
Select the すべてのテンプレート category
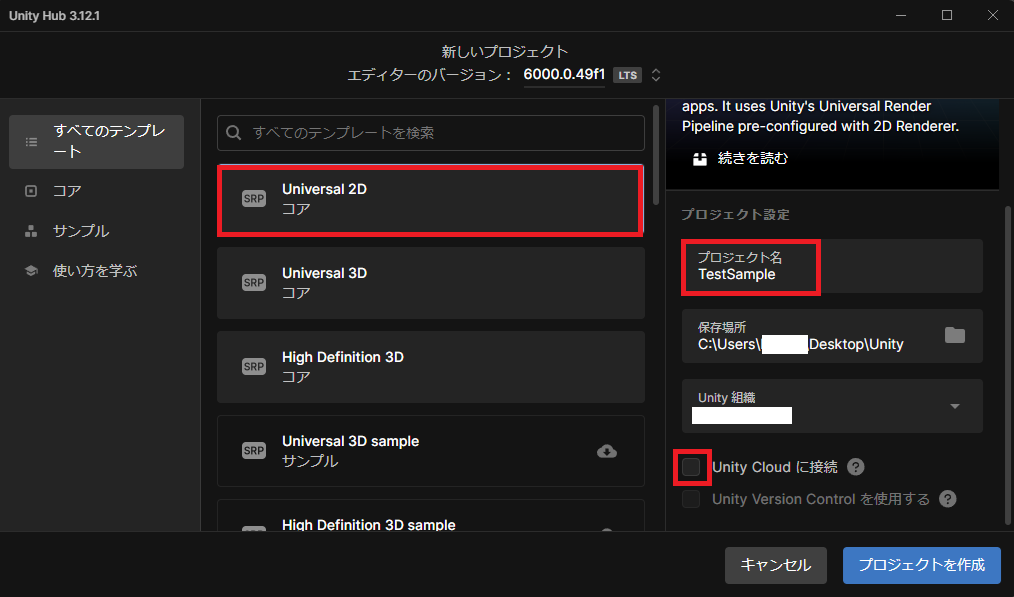[96, 142]
